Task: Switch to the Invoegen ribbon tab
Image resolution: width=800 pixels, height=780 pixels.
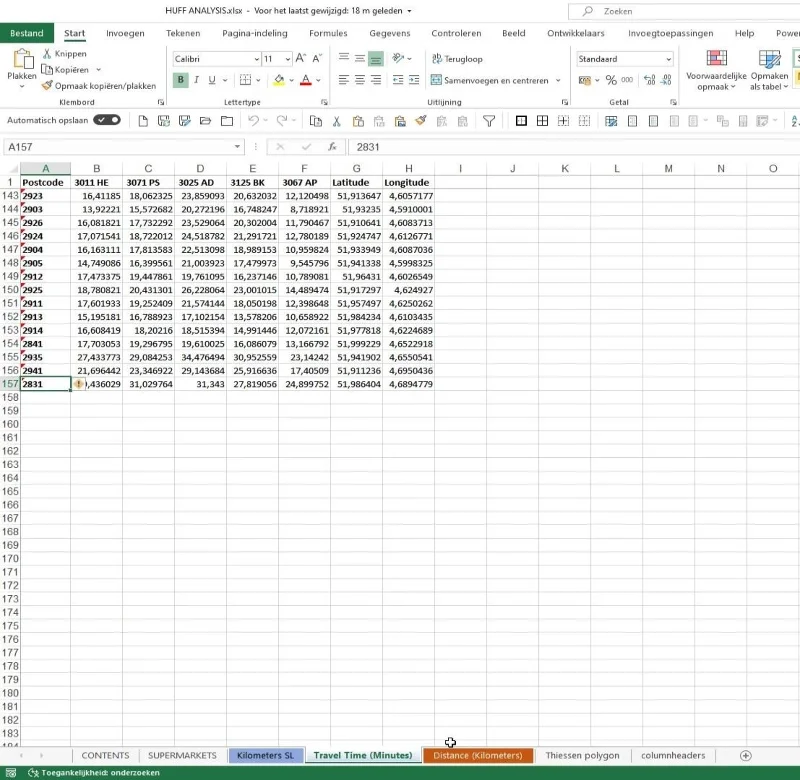Action: (x=125, y=33)
